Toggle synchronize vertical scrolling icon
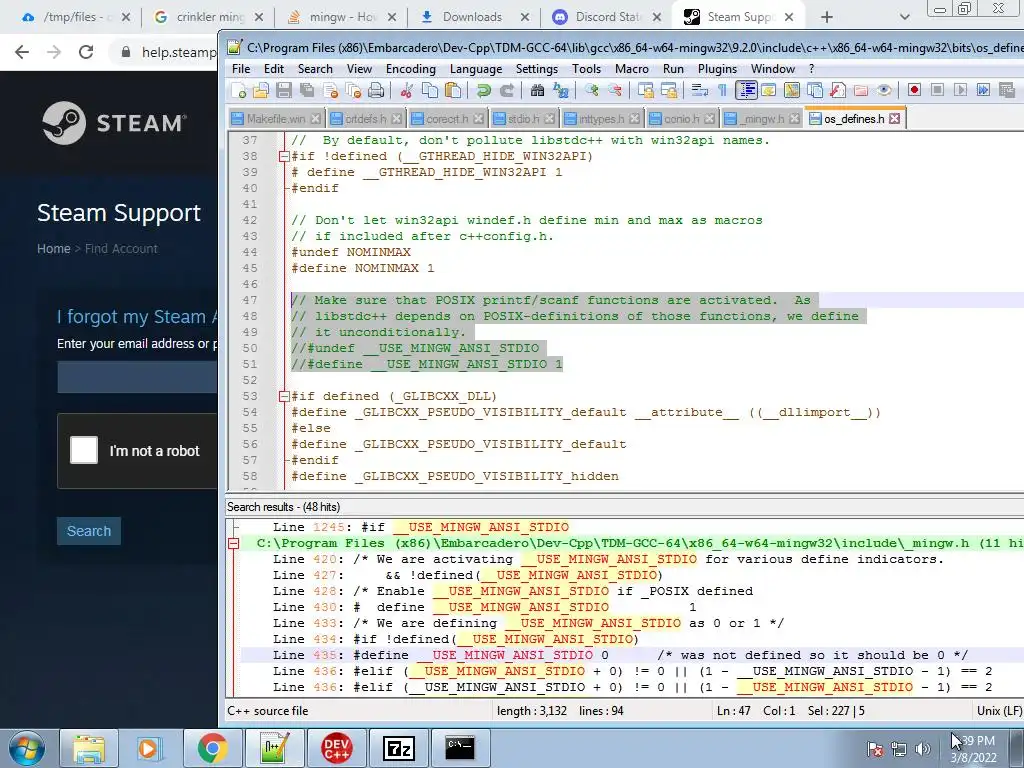Screen dimensions: 1024x768 tap(645, 90)
